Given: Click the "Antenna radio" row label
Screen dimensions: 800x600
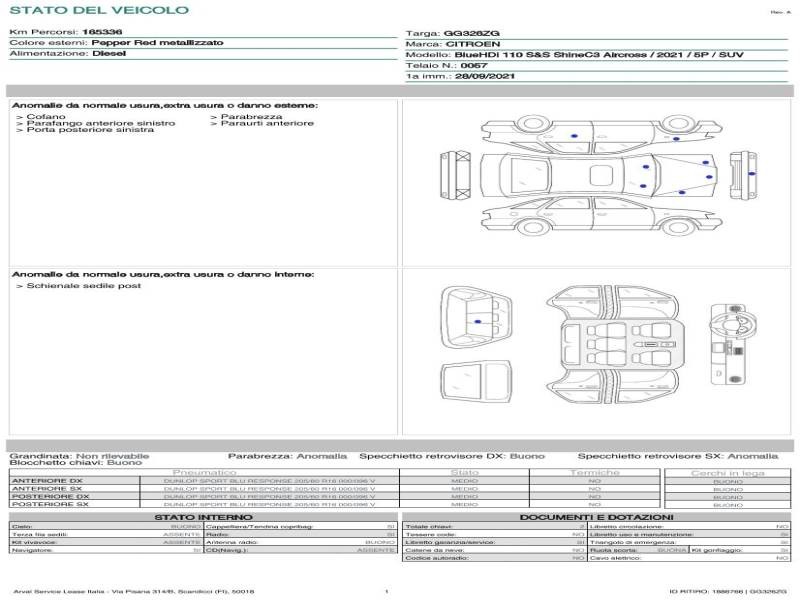Looking at the screenshot, I should (x=233, y=542).
